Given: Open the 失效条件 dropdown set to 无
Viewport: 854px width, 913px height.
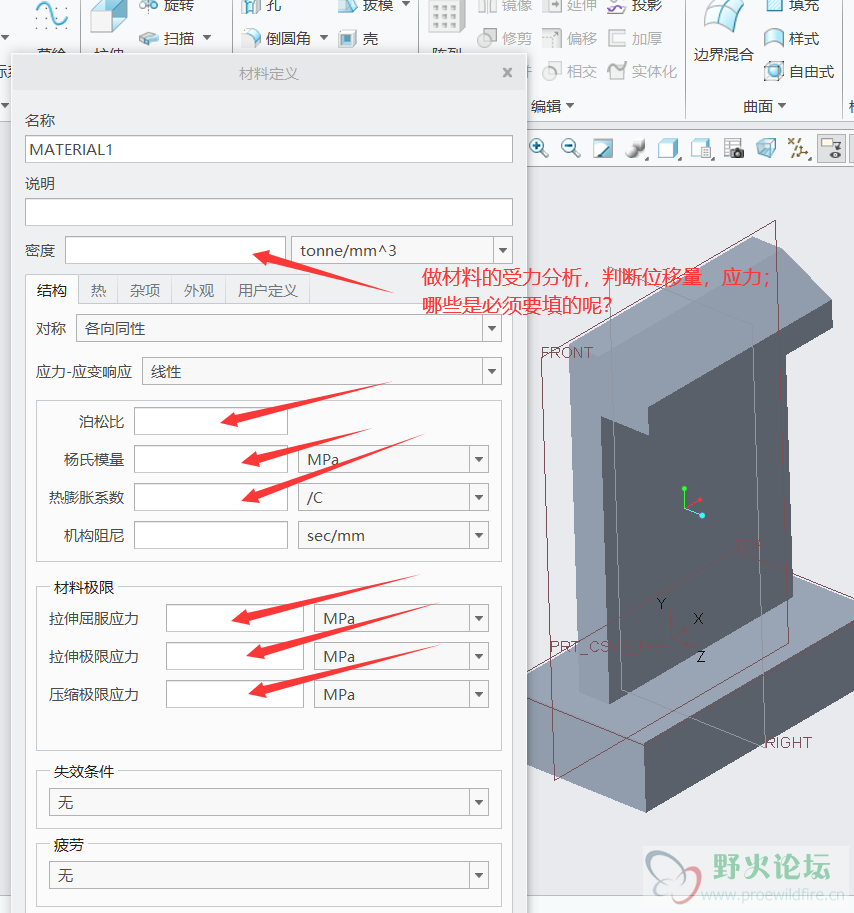Looking at the screenshot, I should [268, 802].
